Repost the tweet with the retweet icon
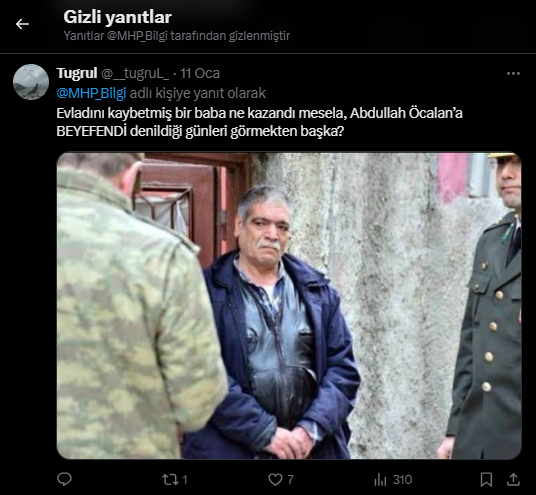The width and height of the screenshot is (536, 495). coord(170,480)
